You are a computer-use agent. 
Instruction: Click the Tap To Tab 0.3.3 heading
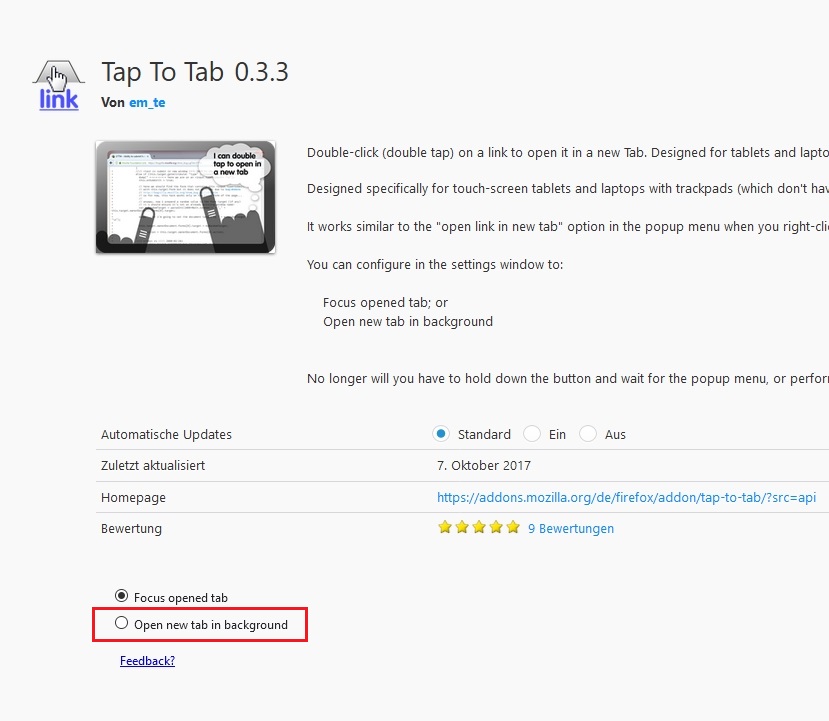[x=195, y=72]
